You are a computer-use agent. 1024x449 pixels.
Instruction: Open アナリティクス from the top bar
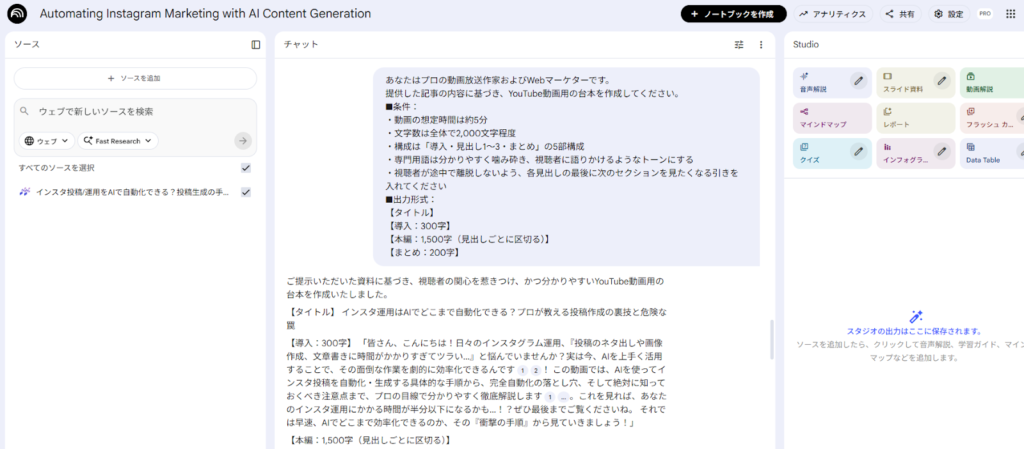(831, 14)
